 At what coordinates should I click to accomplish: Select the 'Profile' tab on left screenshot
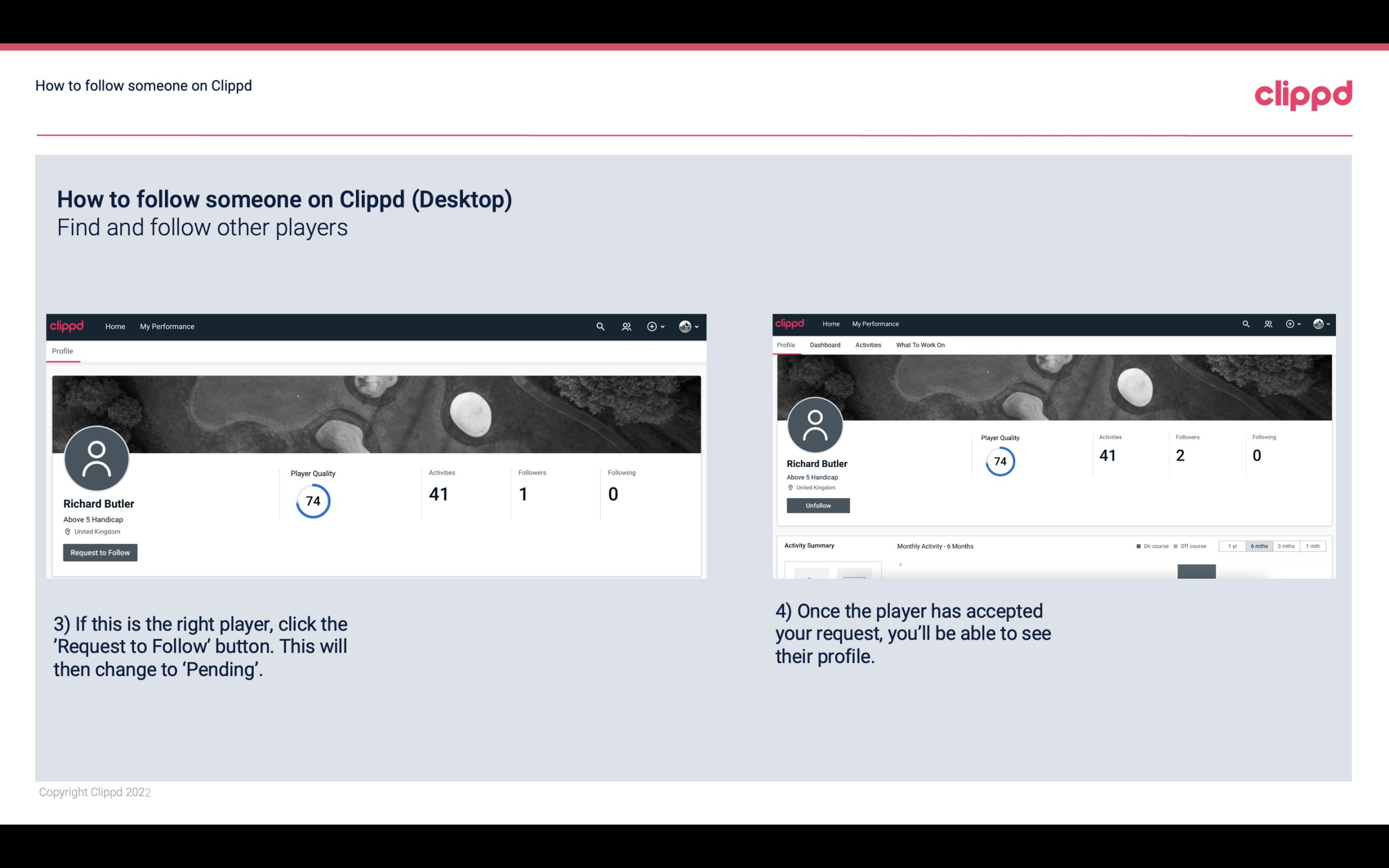(x=62, y=351)
